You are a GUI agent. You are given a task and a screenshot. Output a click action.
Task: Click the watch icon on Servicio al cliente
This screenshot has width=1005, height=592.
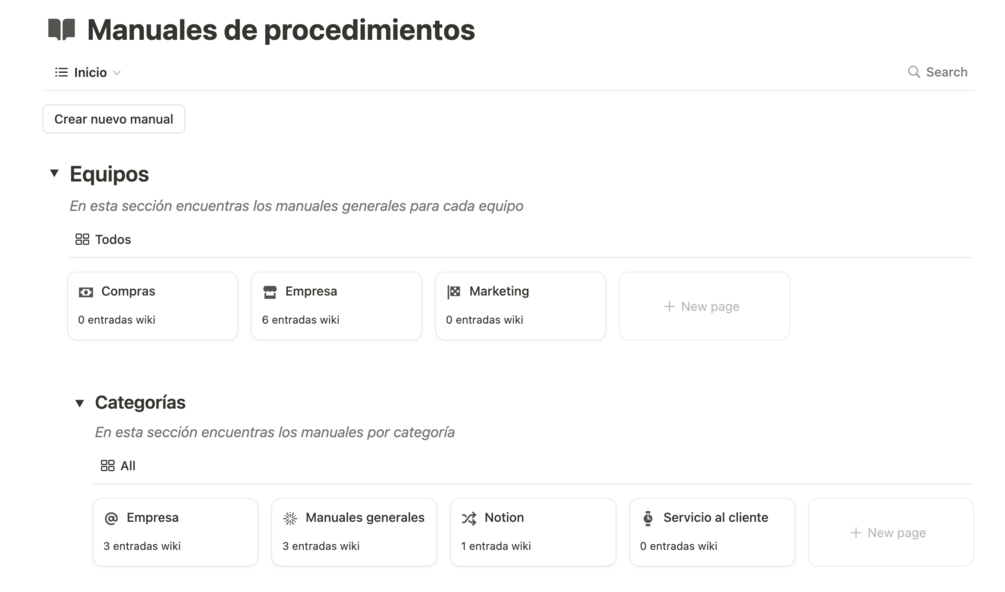coord(648,518)
